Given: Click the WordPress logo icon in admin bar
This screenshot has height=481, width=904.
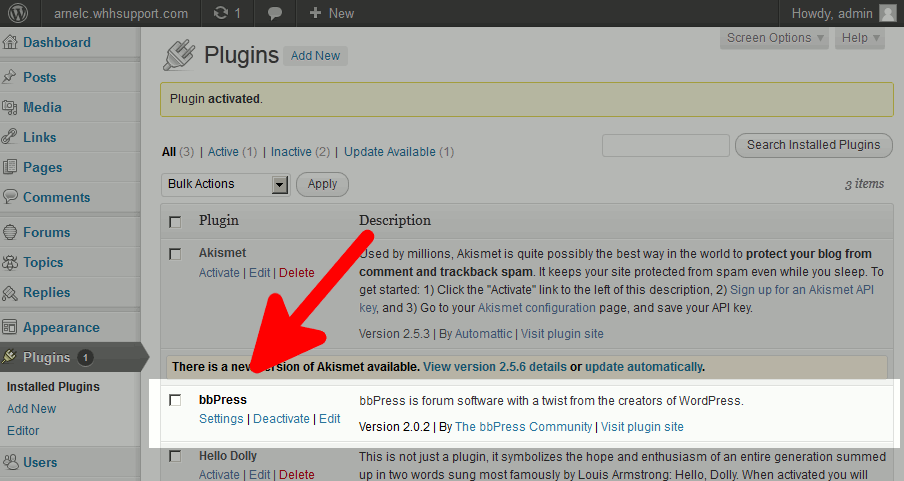Looking at the screenshot, I should (x=20, y=13).
